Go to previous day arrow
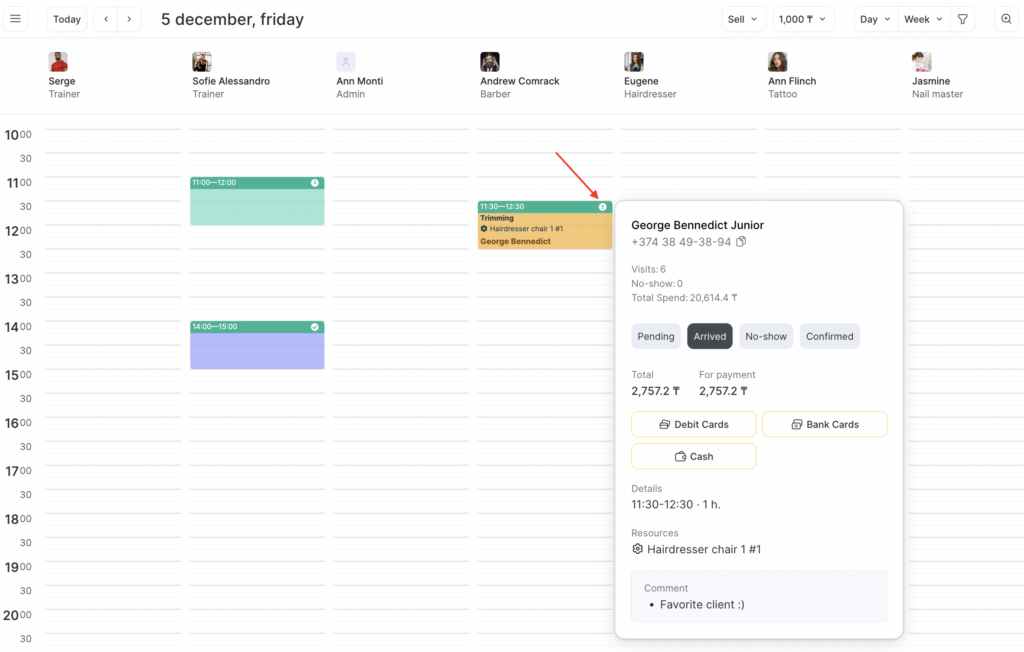The height and width of the screenshot is (652, 1024). tap(106, 19)
